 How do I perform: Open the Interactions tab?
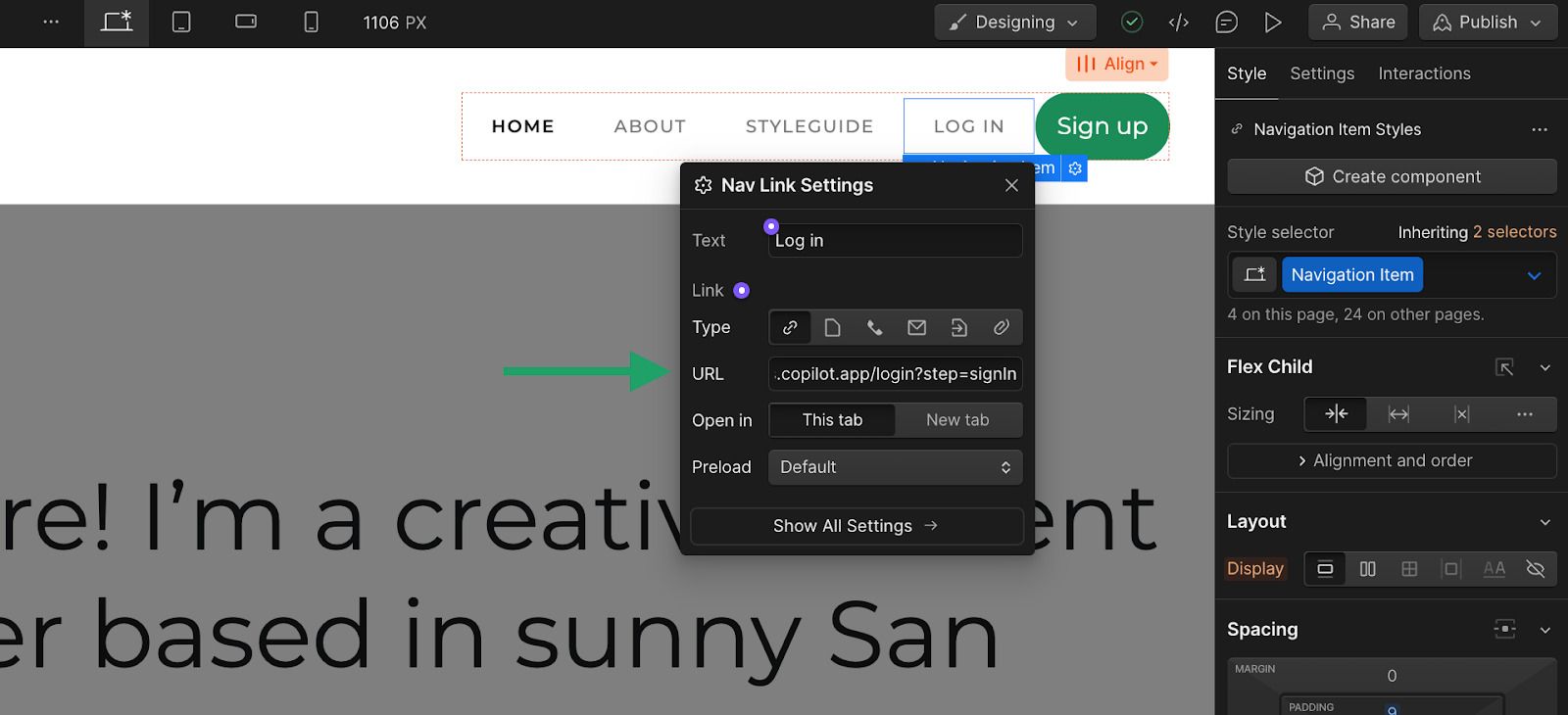[1423, 73]
